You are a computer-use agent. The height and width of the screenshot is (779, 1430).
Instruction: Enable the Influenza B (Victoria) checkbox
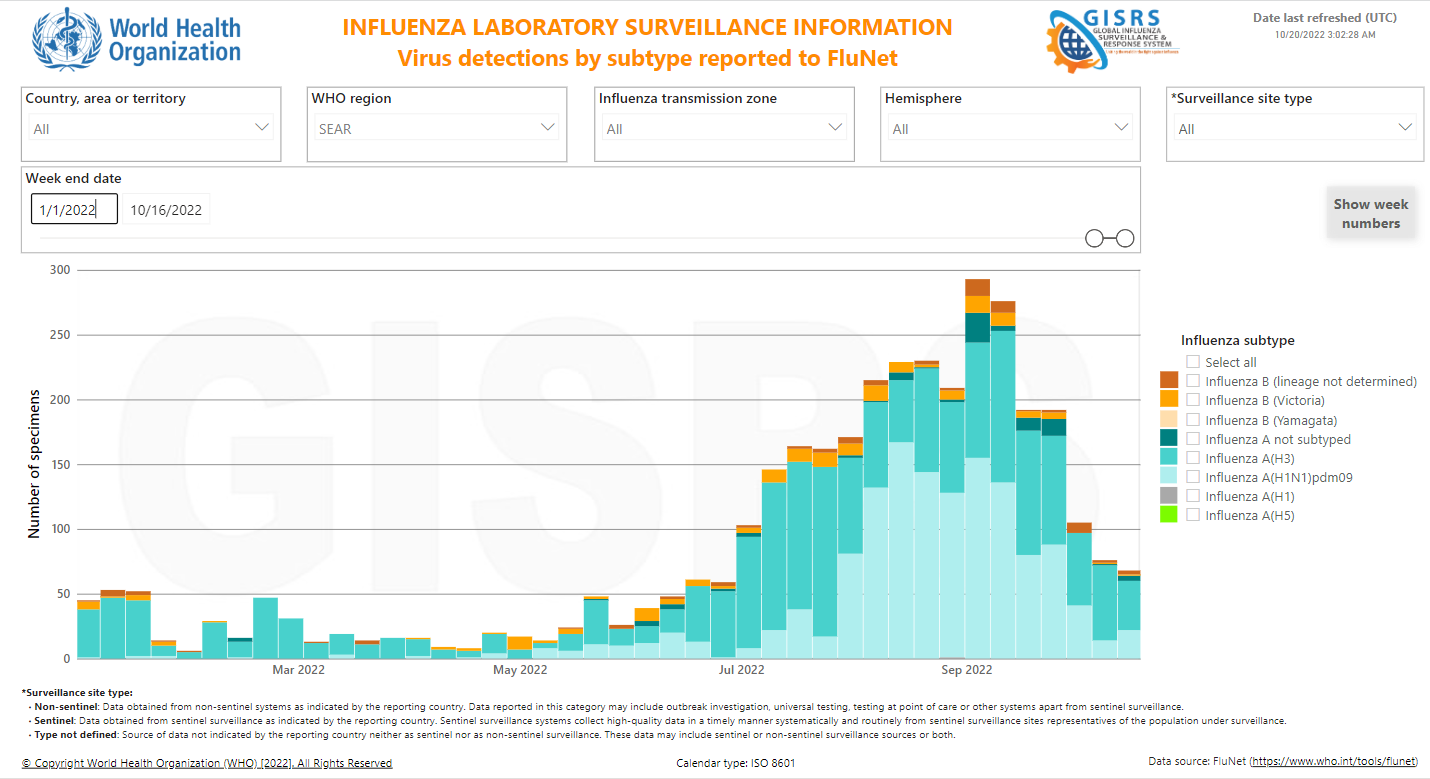tap(1193, 400)
